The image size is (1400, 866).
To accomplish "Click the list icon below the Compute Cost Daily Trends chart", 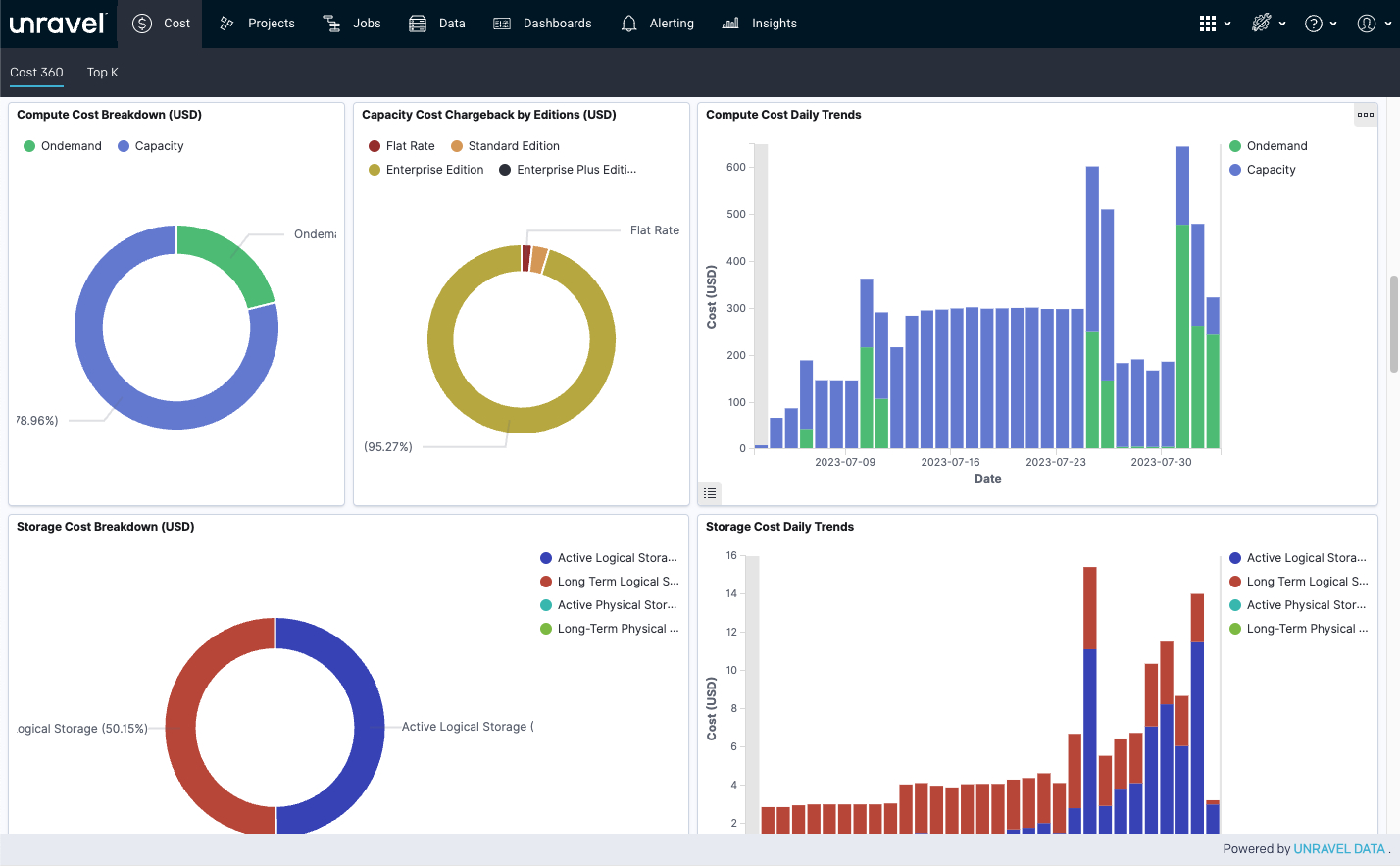I will [x=710, y=493].
